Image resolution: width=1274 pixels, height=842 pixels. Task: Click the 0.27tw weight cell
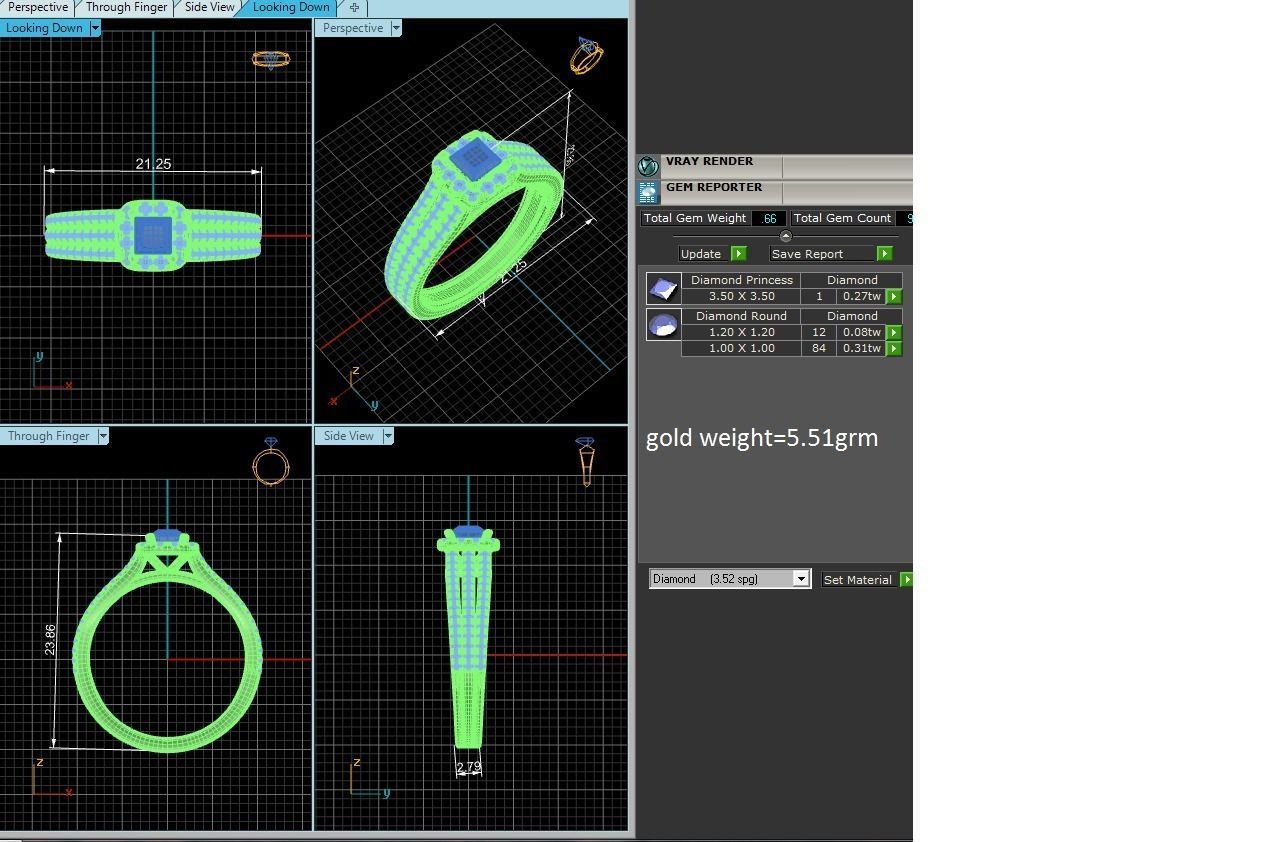(861, 296)
